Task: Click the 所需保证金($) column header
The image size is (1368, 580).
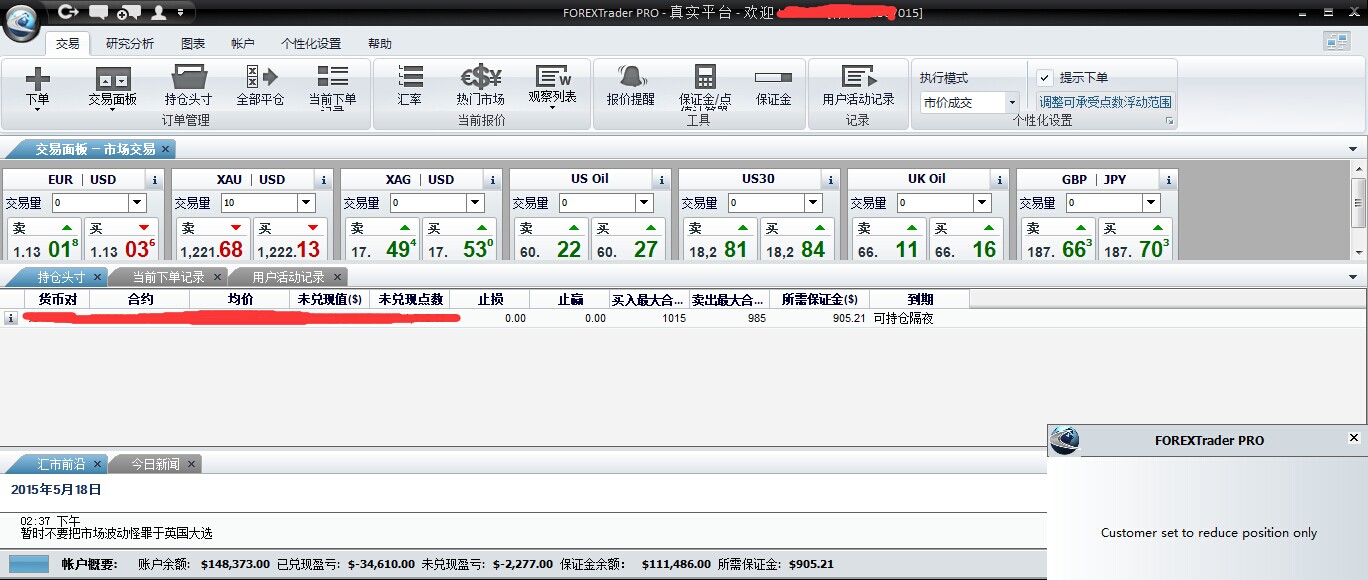Action: click(820, 299)
